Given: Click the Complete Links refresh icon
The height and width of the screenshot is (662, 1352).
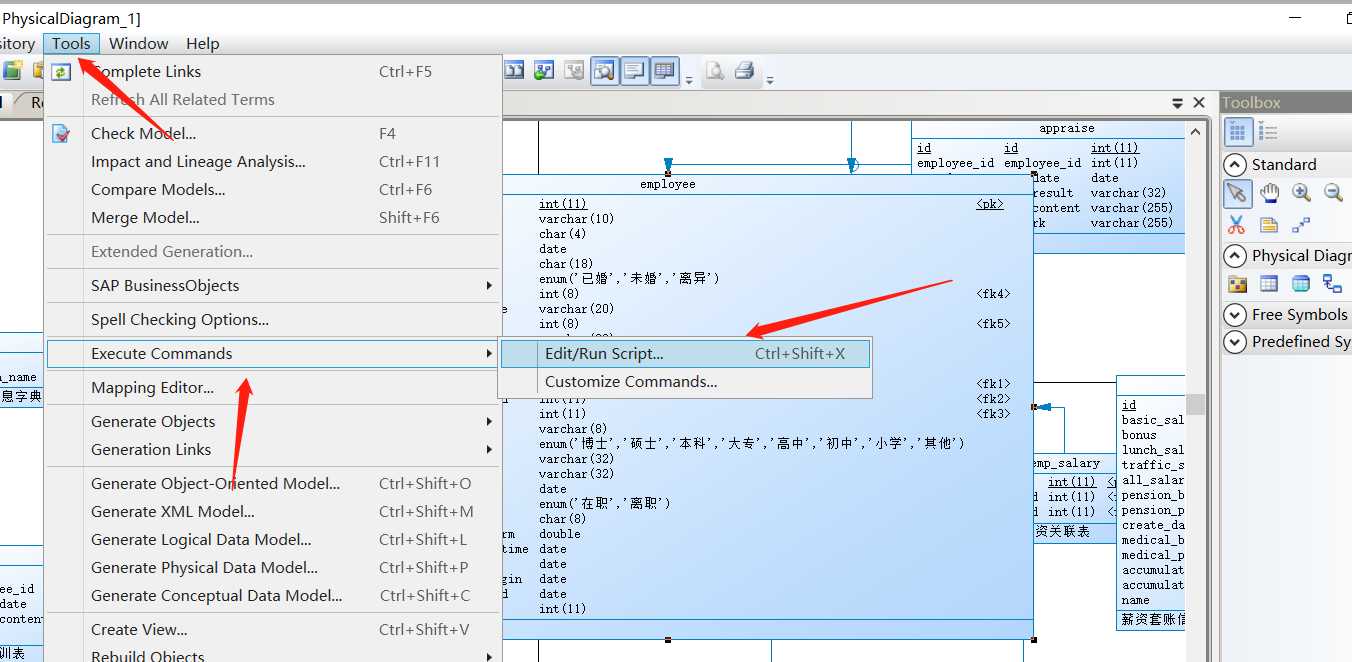Looking at the screenshot, I should (x=62, y=72).
